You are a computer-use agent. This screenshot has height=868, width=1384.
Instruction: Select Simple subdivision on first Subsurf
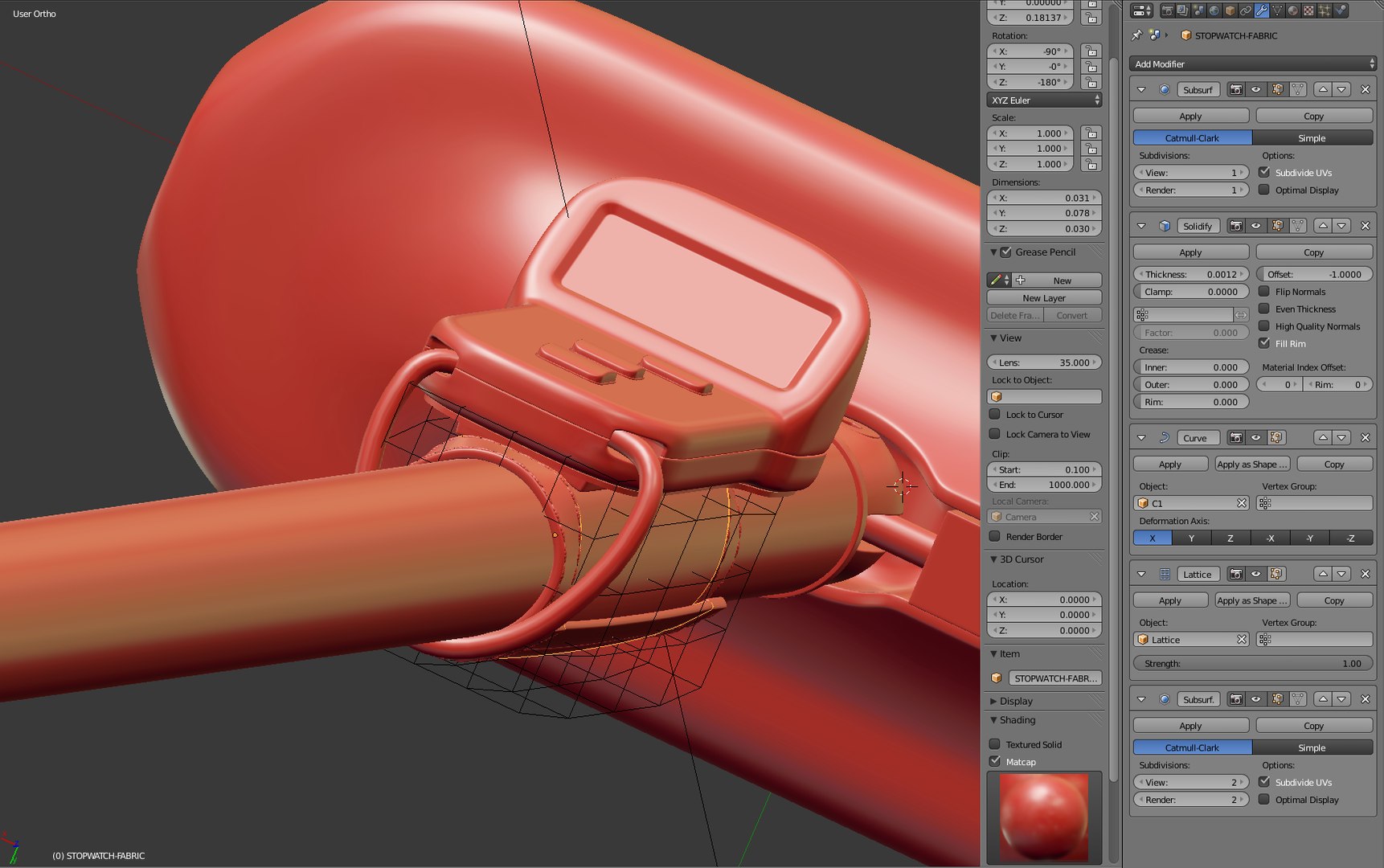coord(1312,138)
